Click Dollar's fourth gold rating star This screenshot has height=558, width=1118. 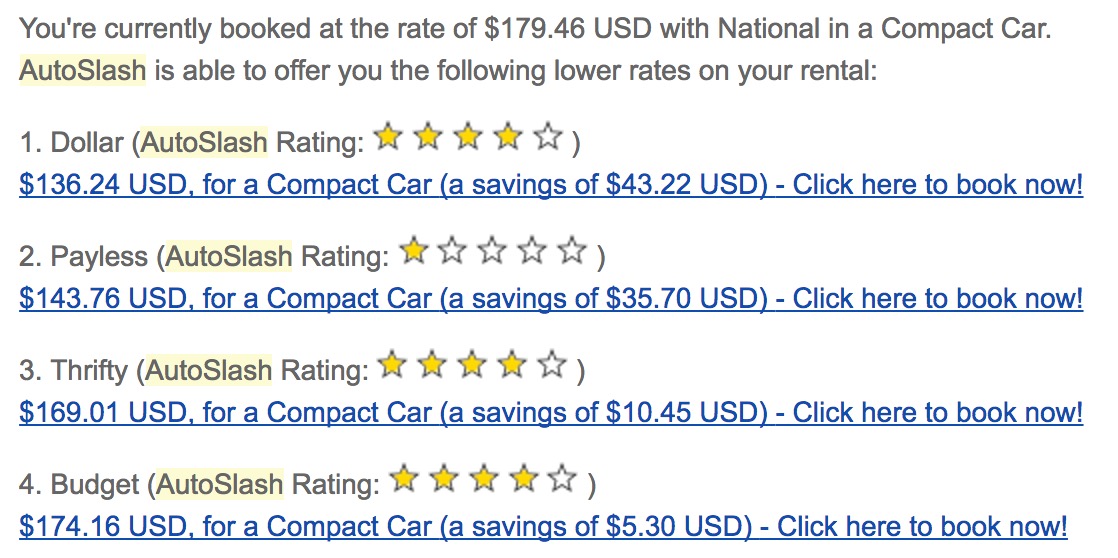(508, 138)
